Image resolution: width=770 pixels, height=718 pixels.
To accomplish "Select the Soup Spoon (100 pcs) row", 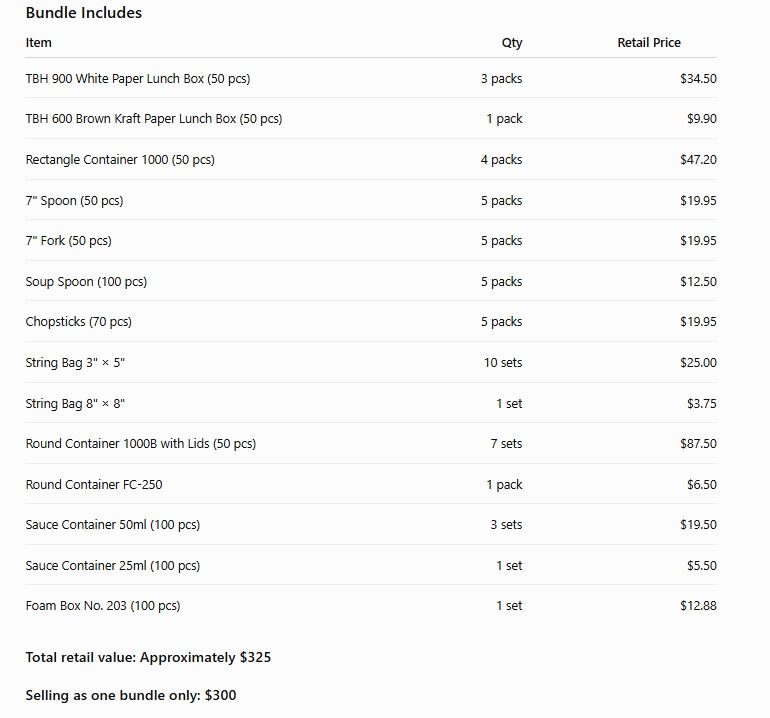I will point(371,281).
